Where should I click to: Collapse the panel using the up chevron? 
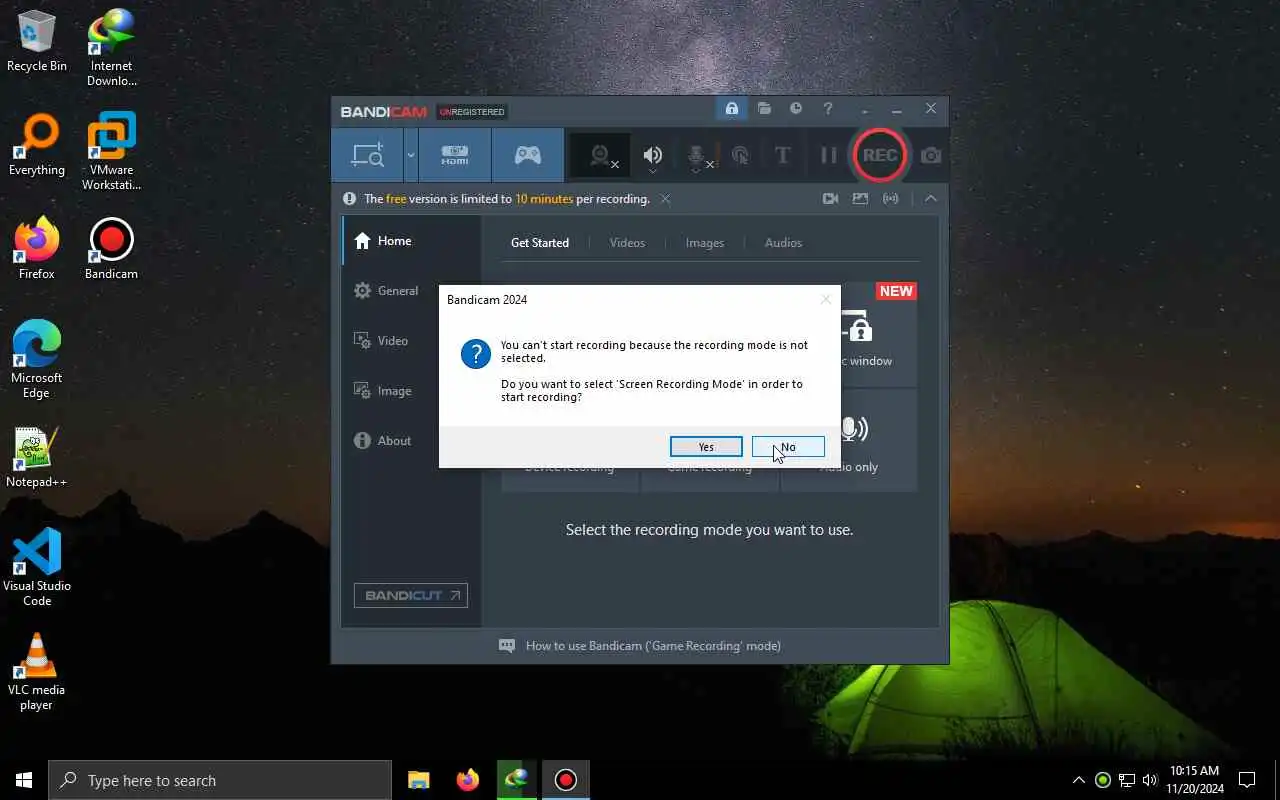click(930, 198)
